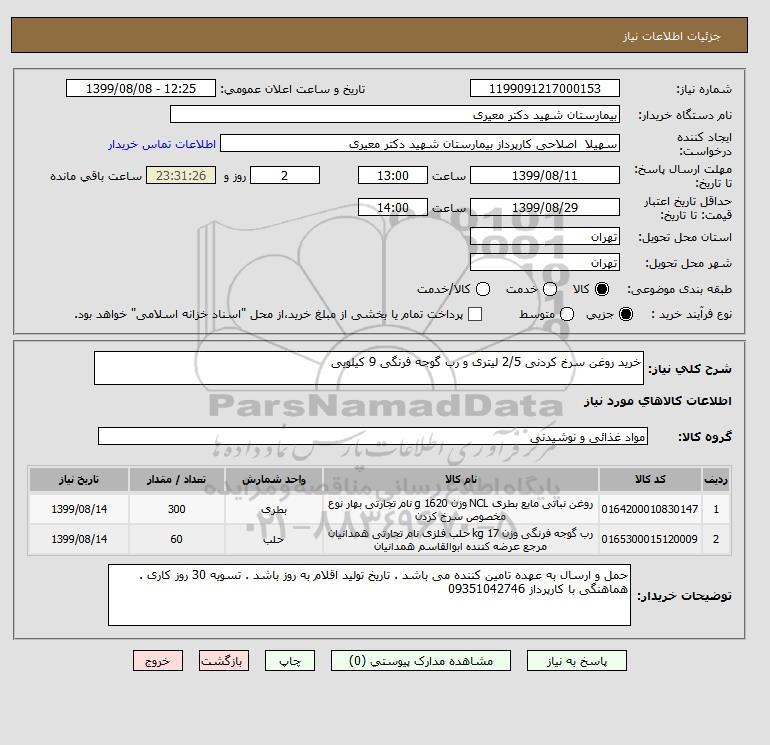
Task: Click the request creator field سهیلا اصلاحی
Action: [420, 144]
